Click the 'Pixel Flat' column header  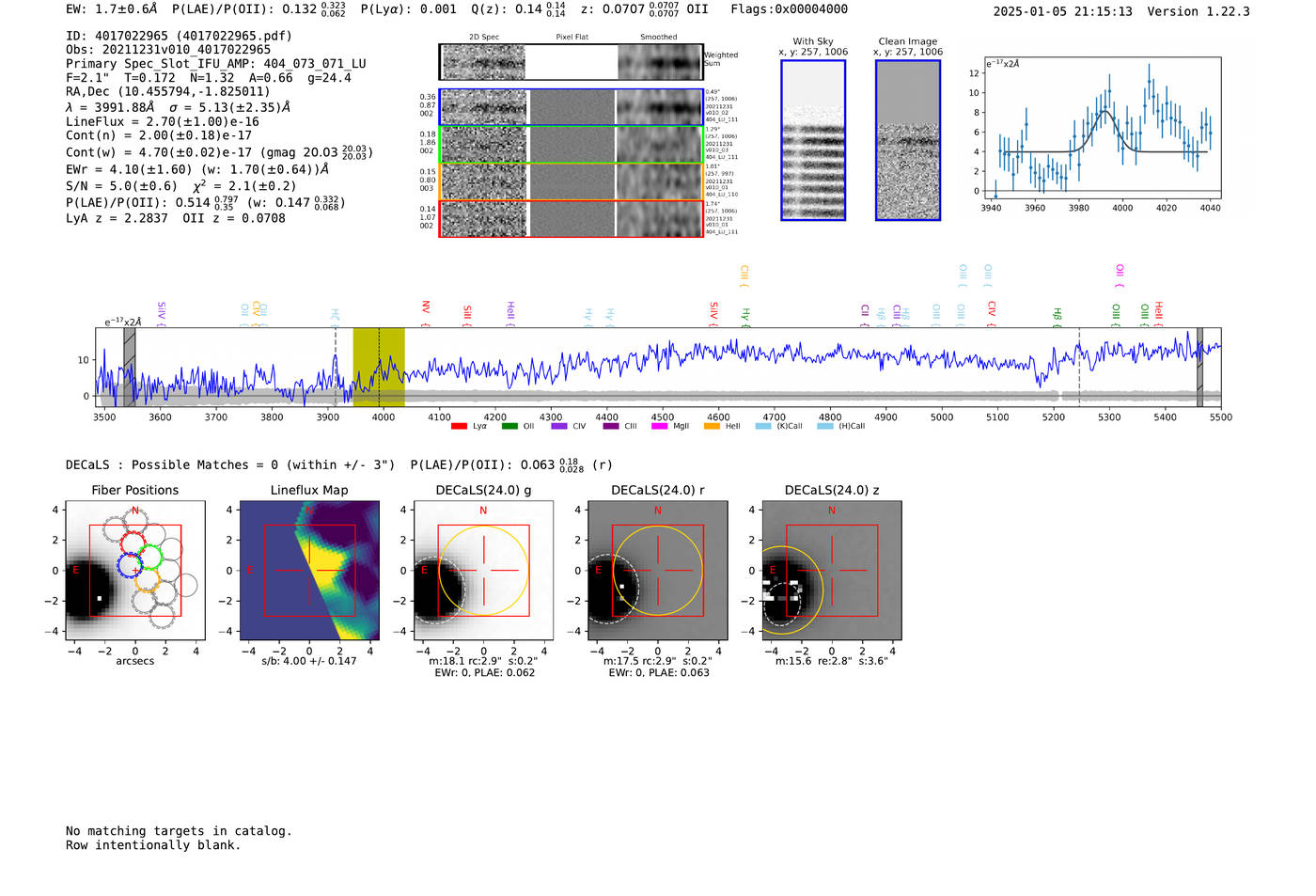pos(572,37)
